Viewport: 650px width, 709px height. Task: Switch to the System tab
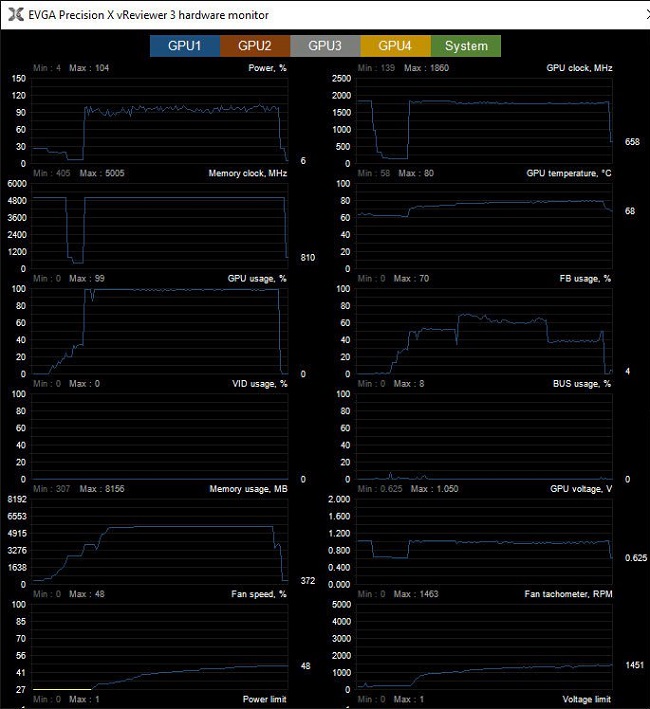(x=466, y=46)
